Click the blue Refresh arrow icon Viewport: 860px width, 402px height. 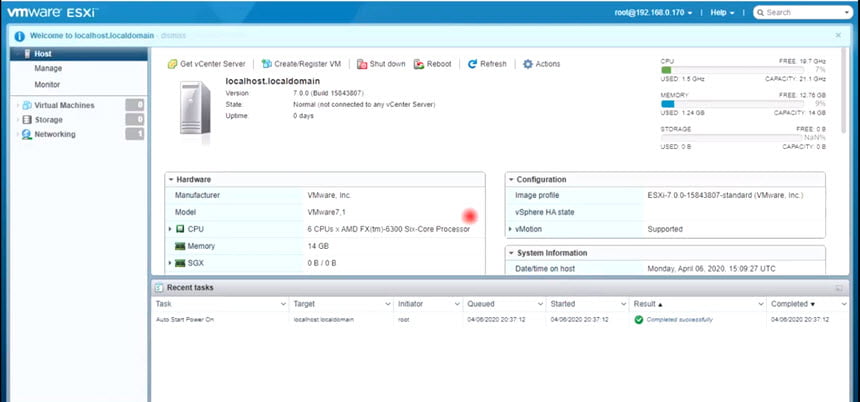[x=472, y=64]
